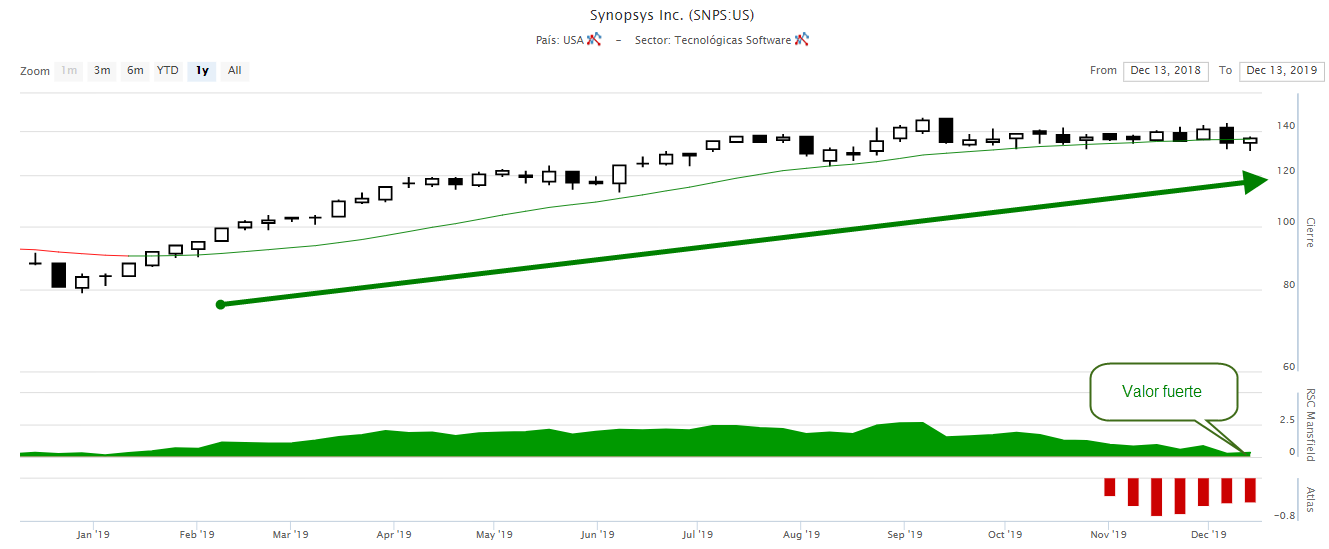This screenshot has height=549, width=1329.
Task: Click the RSC Mansfield axis label
Action: point(1310,423)
